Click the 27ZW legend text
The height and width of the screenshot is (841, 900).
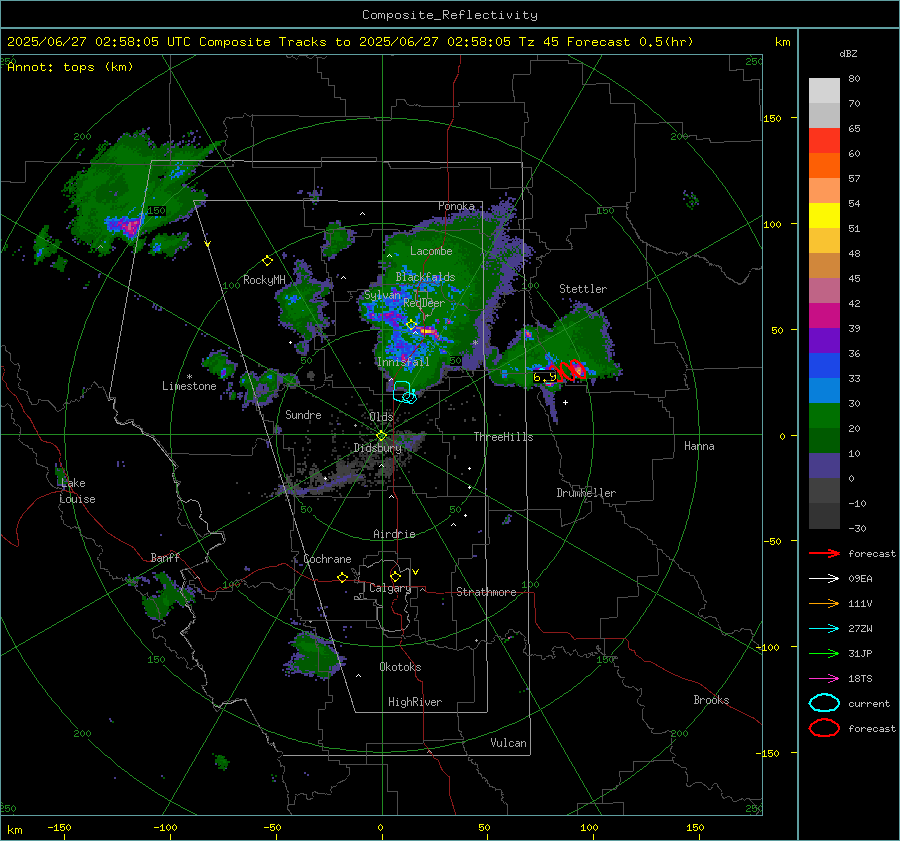[860, 629]
